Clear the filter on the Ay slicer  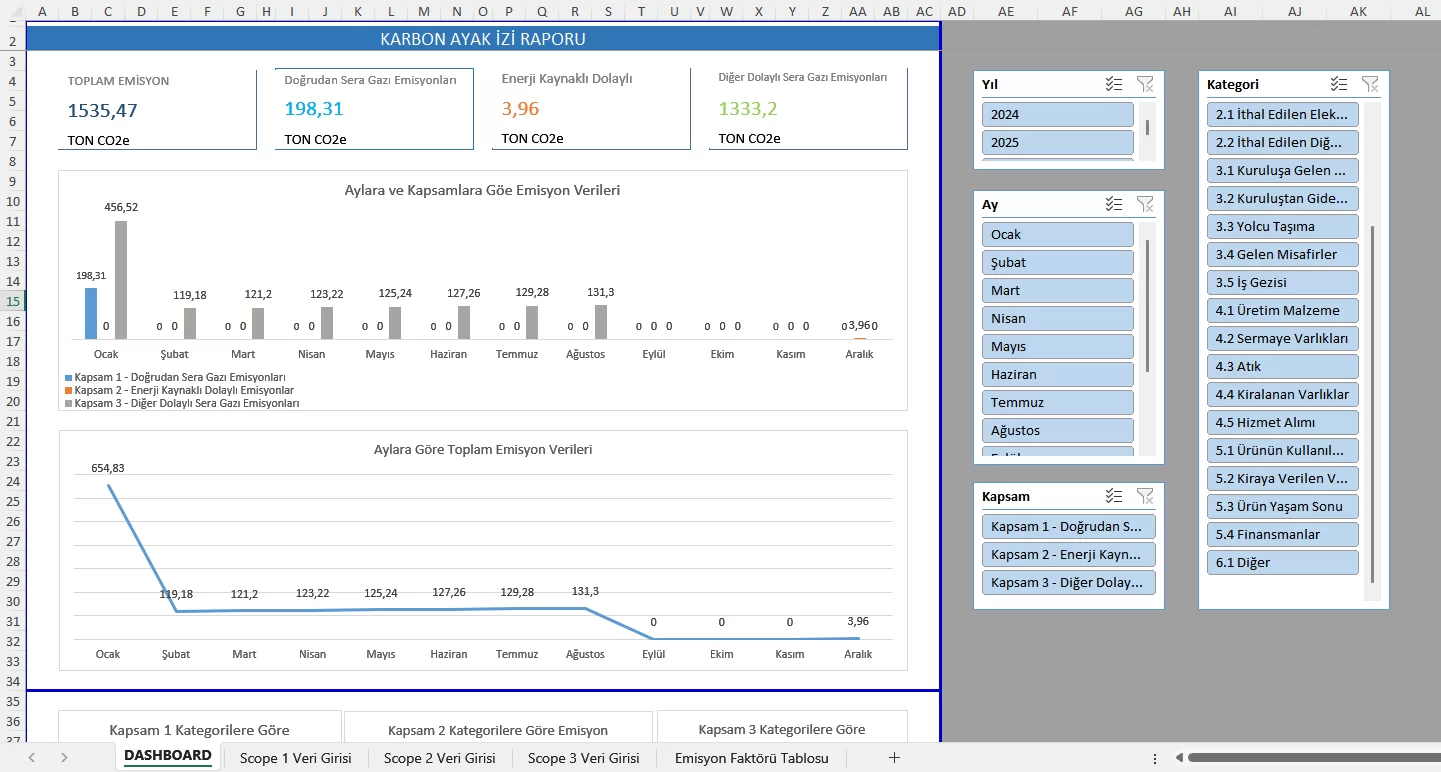(x=1145, y=204)
